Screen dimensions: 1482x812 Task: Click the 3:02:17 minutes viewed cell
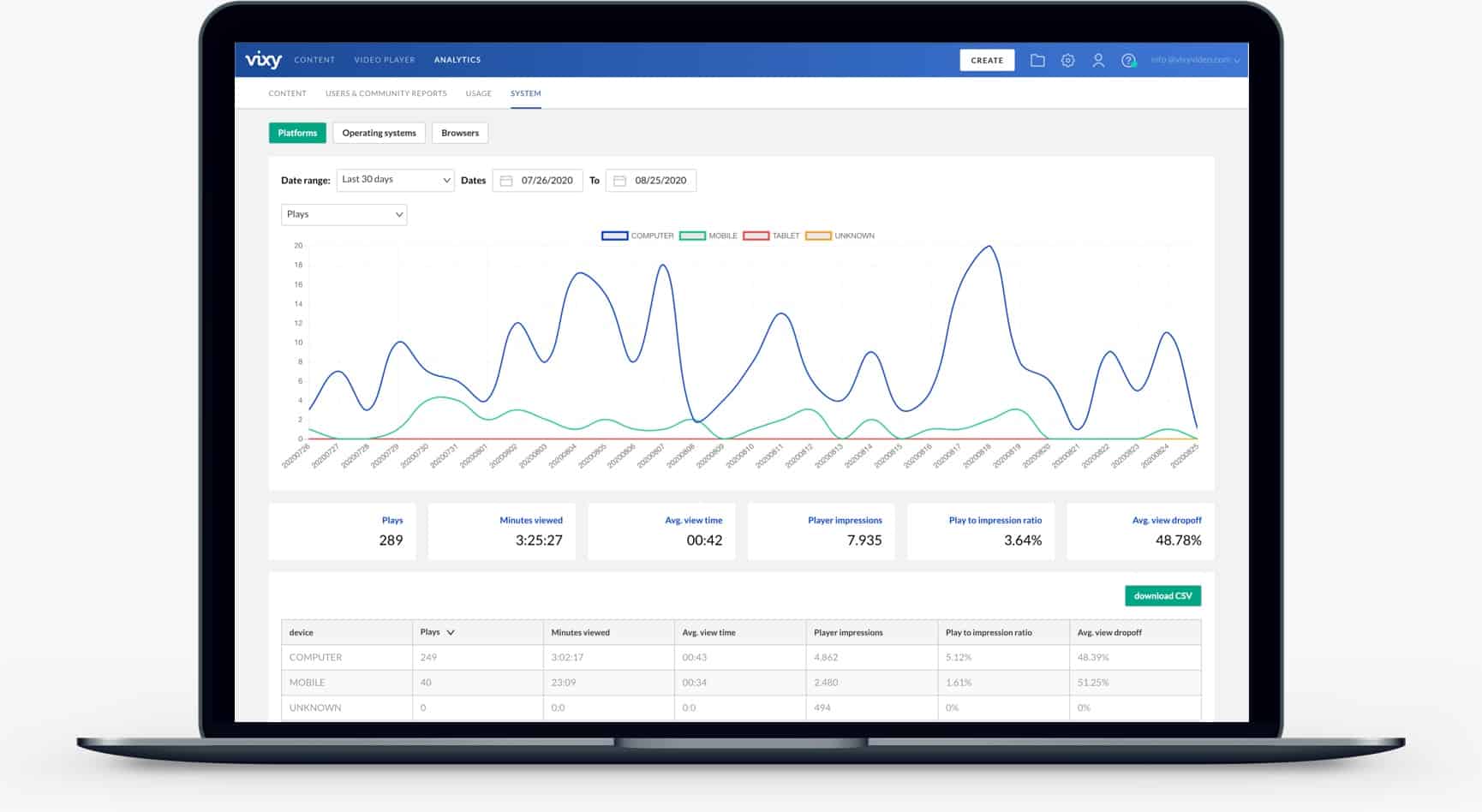tap(609, 657)
